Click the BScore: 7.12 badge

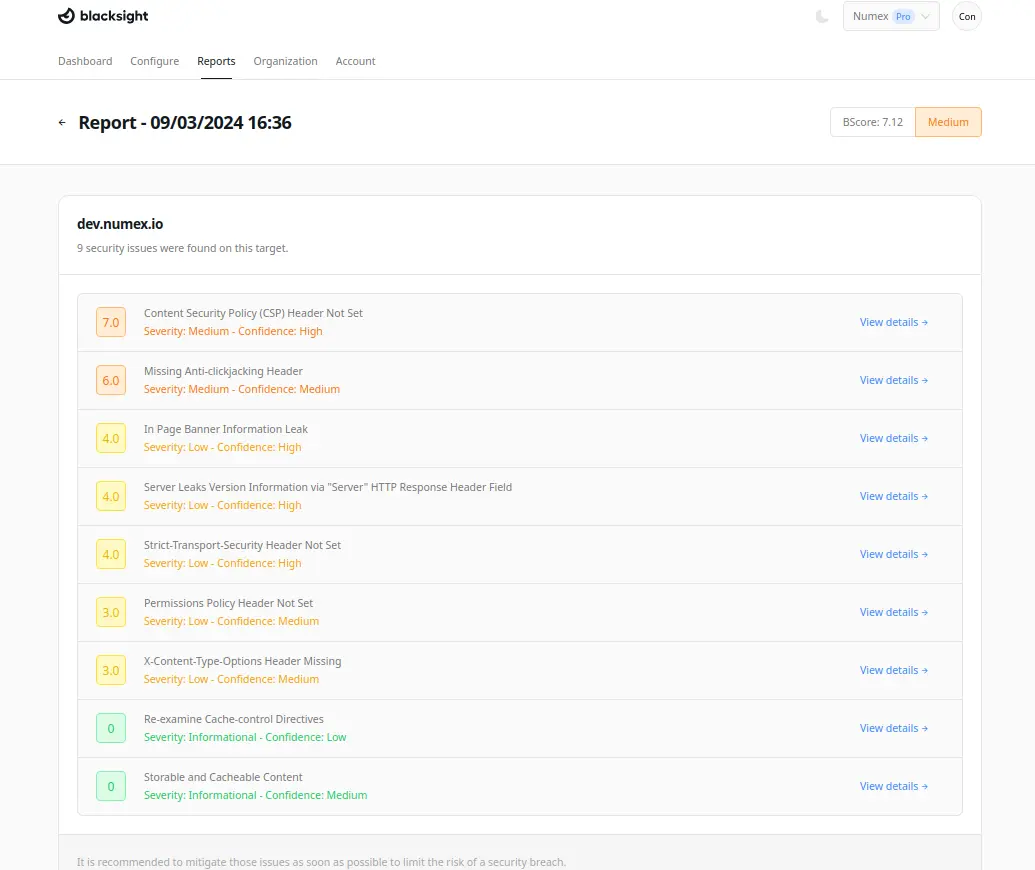pos(872,122)
